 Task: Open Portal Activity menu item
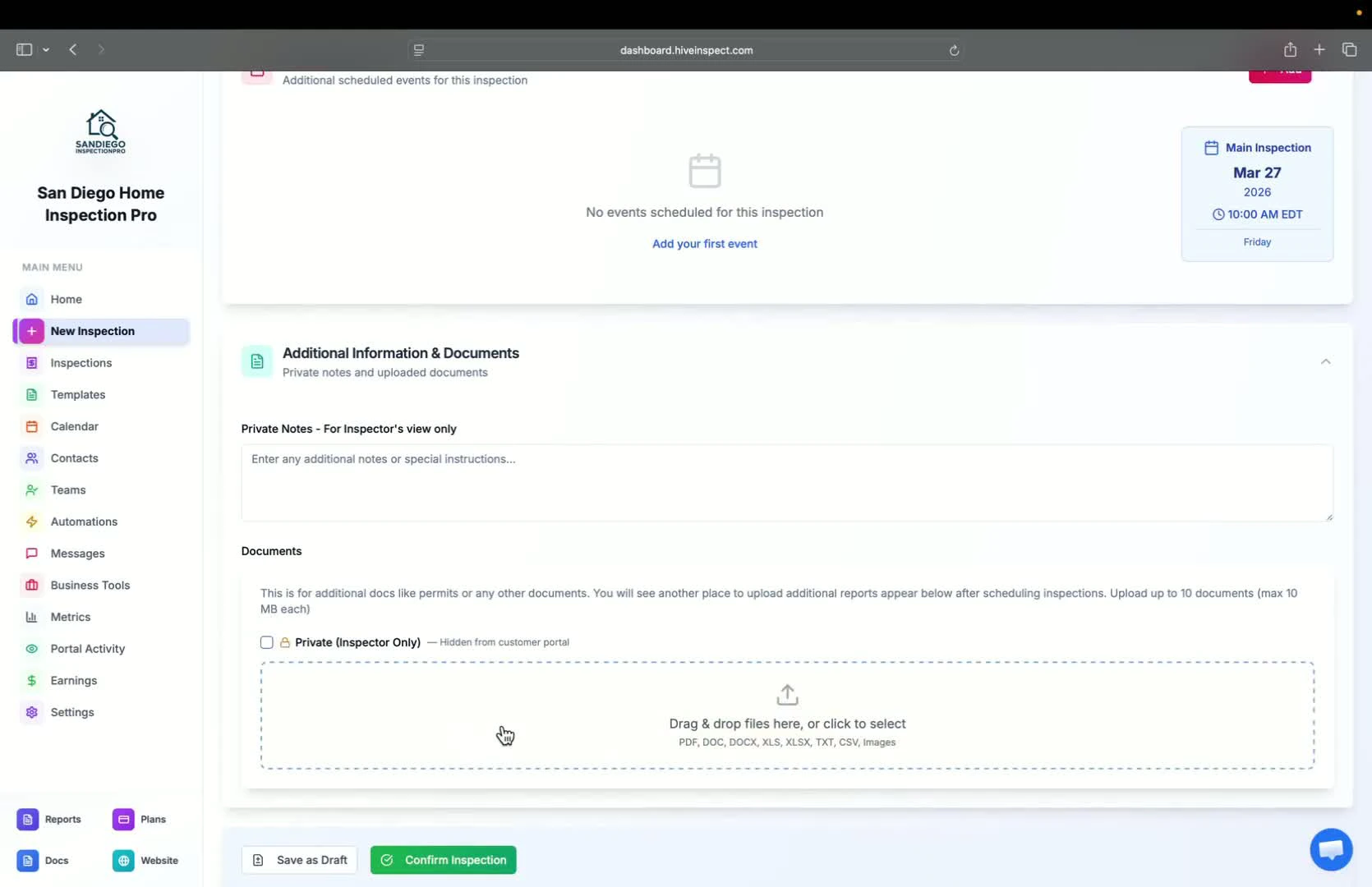pyautogui.click(x=101, y=649)
